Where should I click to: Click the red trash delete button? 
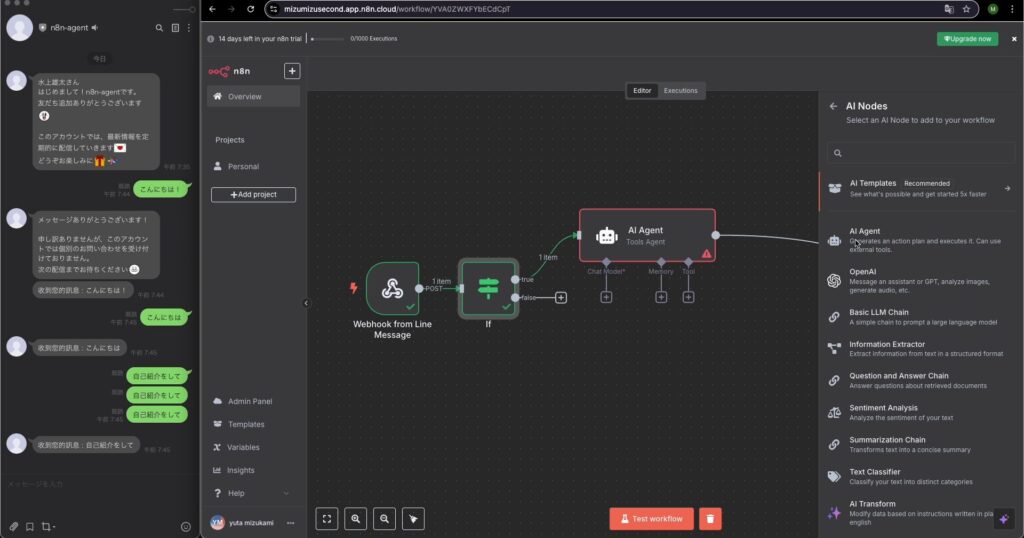[x=711, y=519]
